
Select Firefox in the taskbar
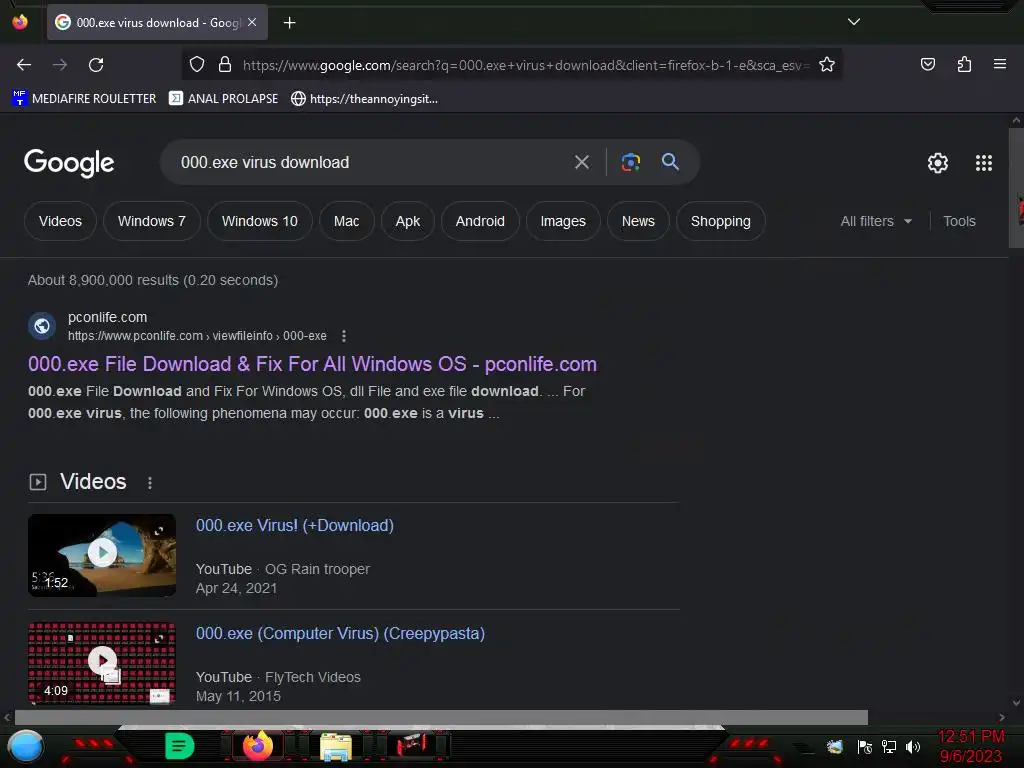tap(257, 746)
